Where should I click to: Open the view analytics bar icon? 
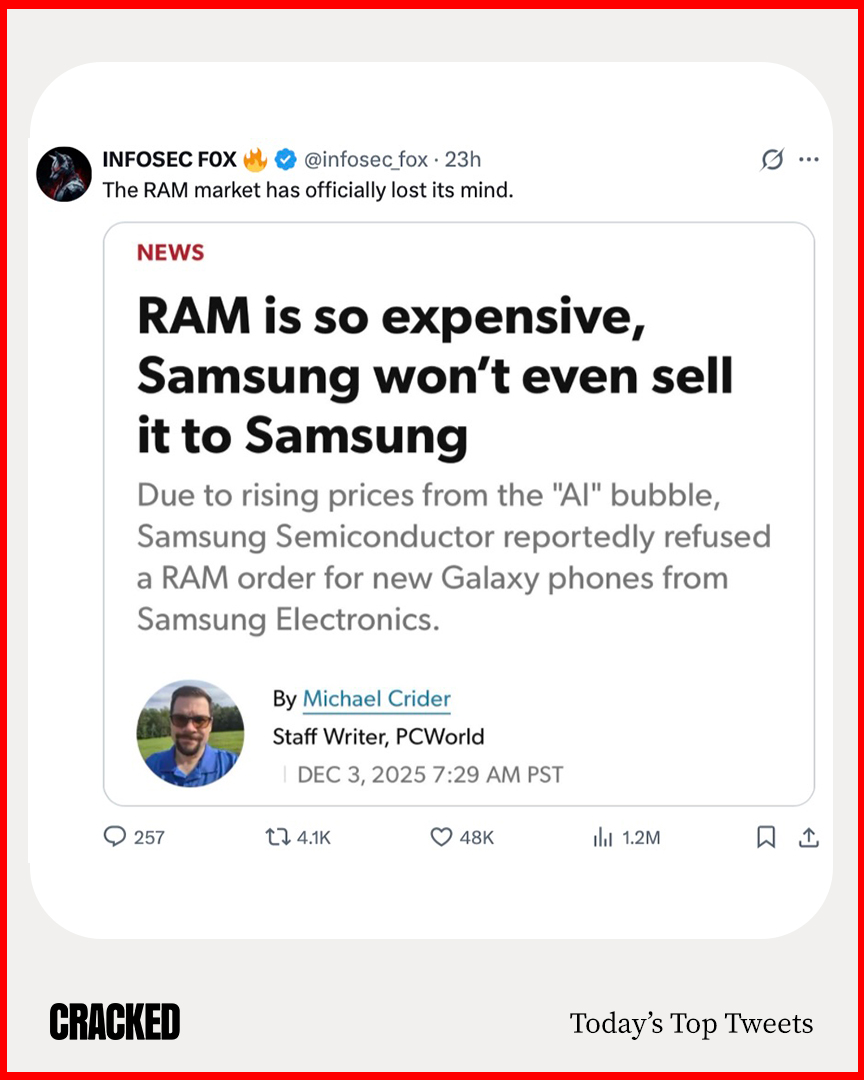click(x=602, y=837)
